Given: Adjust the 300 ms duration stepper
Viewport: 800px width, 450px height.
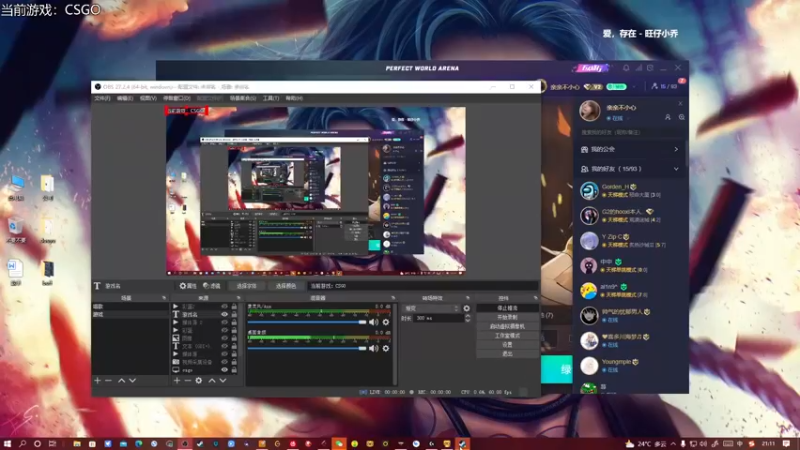Looking at the screenshot, I should [468, 318].
